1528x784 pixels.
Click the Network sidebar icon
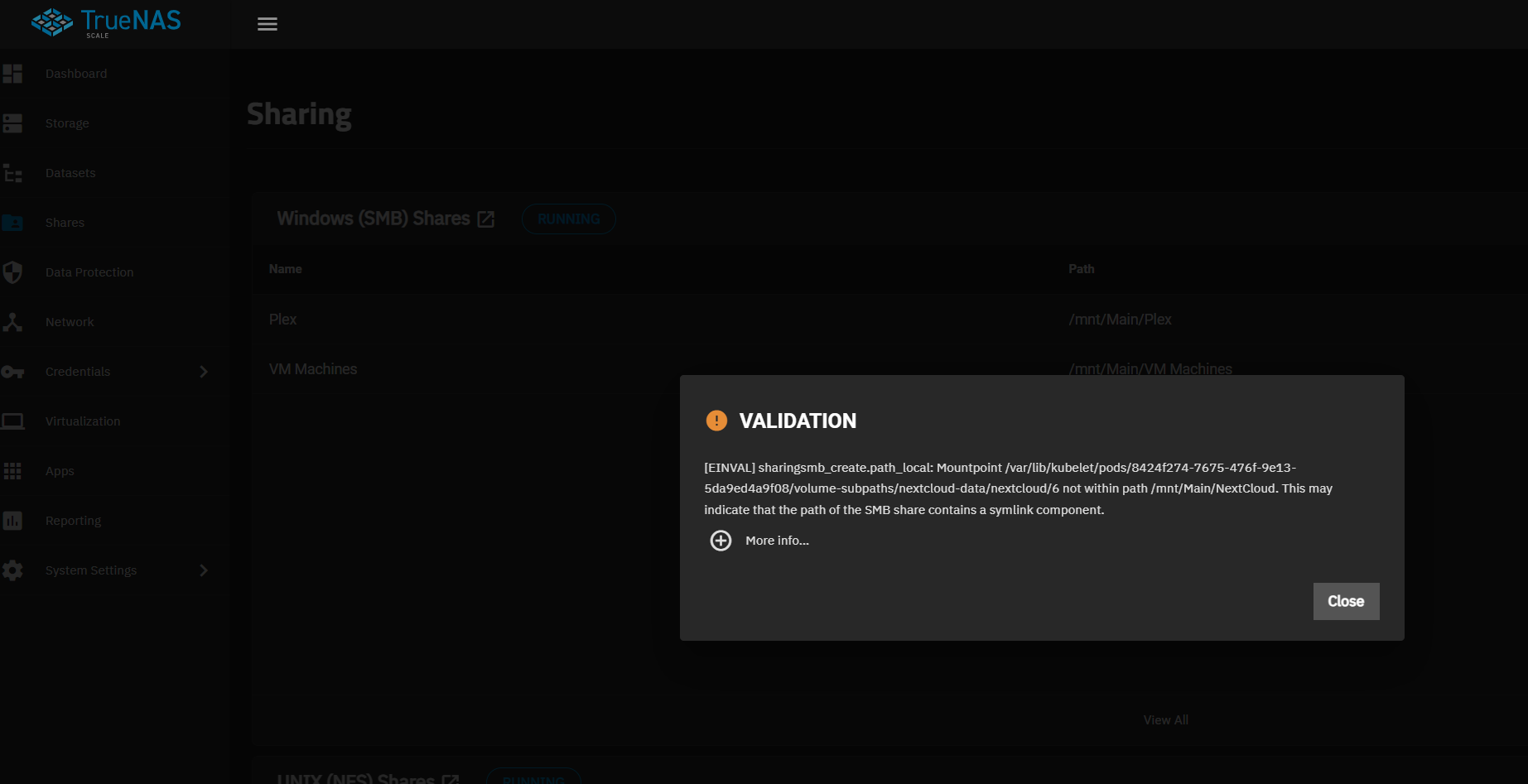tap(12, 322)
